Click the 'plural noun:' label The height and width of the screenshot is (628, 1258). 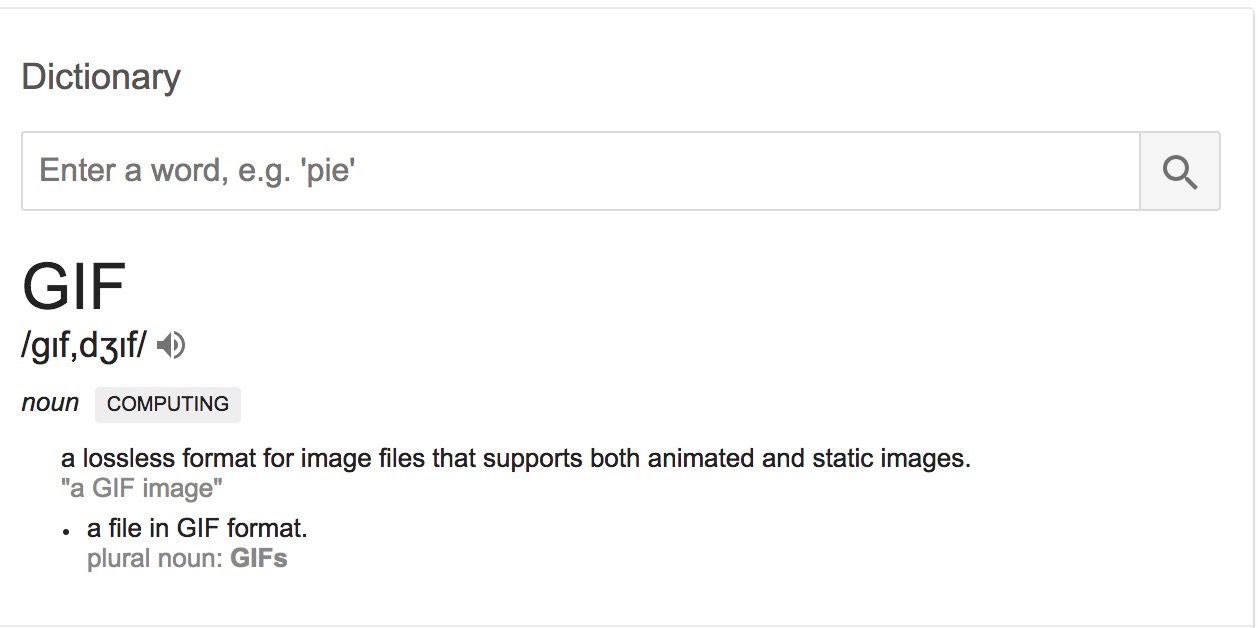point(155,558)
